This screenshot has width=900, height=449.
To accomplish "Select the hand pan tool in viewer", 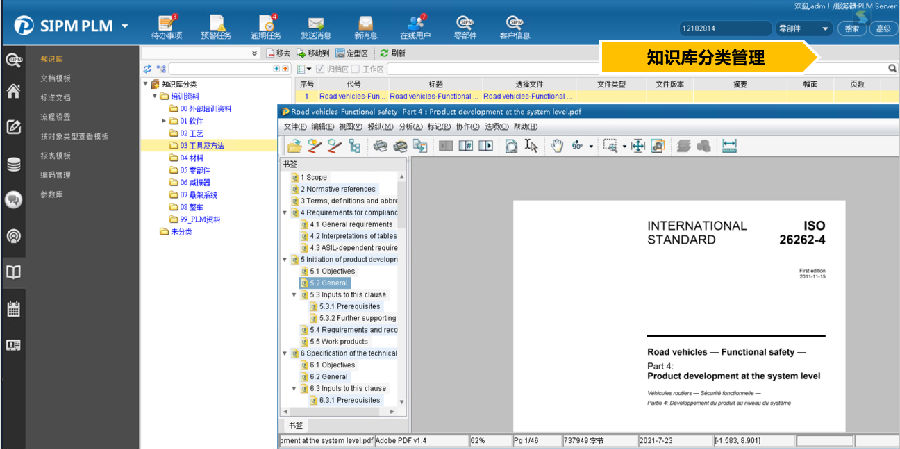I will (557, 146).
